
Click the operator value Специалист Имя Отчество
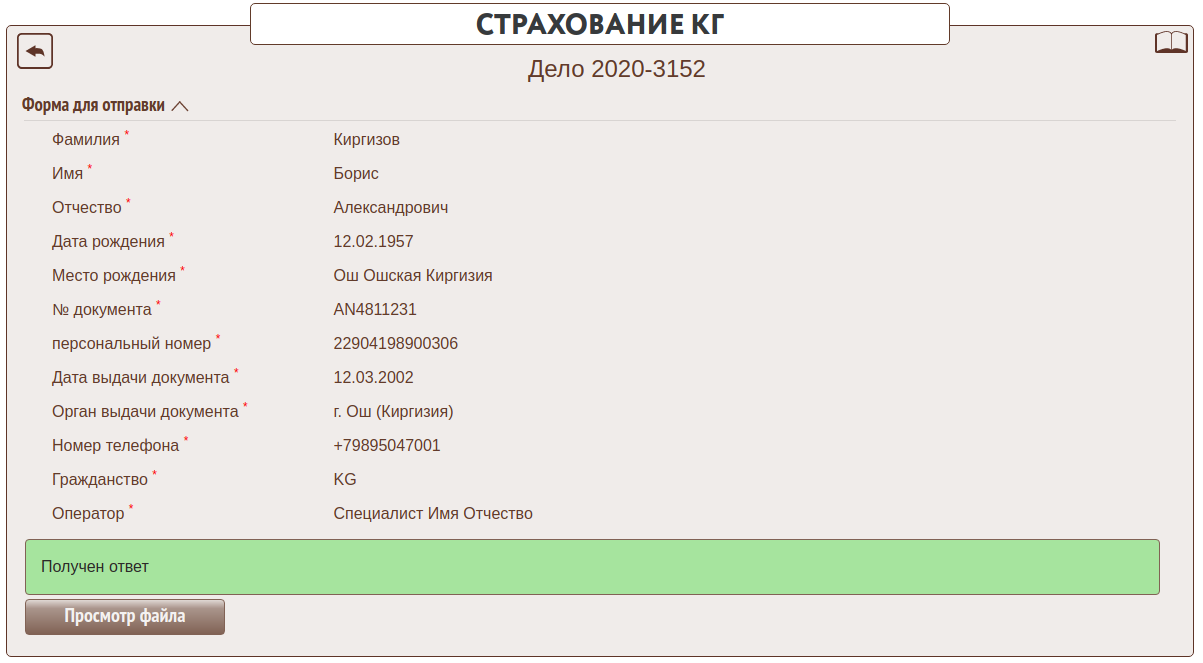click(432, 514)
